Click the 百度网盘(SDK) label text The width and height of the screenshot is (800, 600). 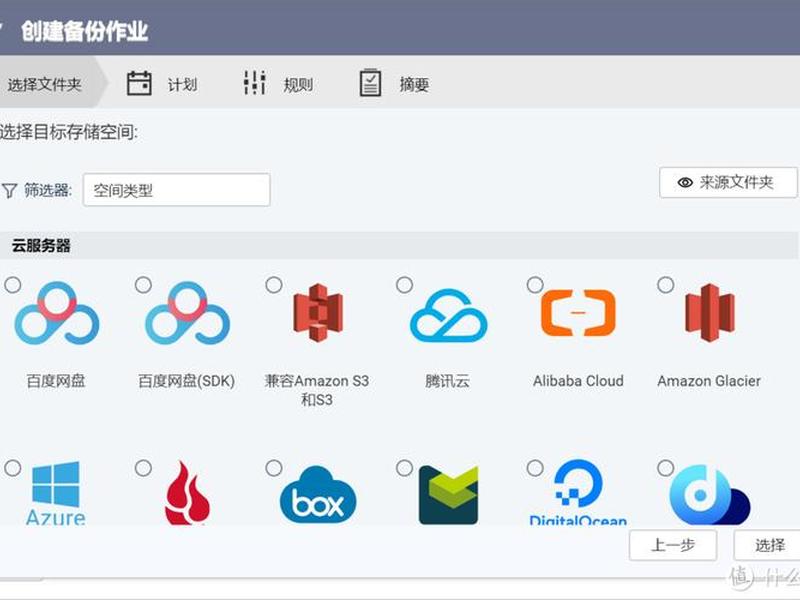[187, 381]
